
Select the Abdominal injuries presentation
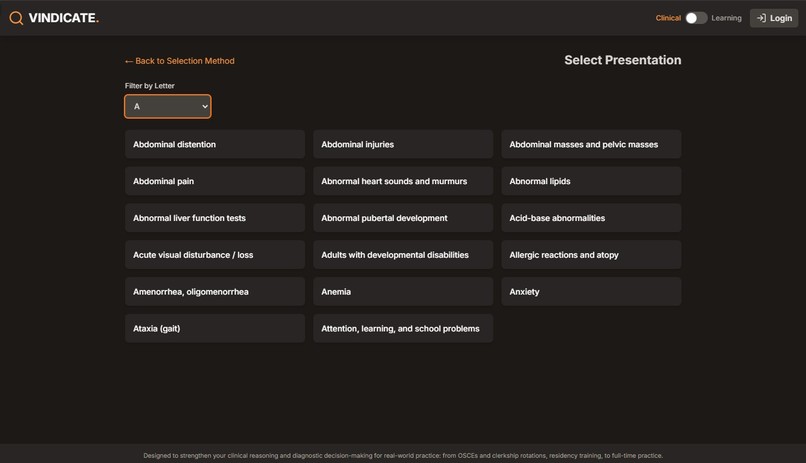(403, 144)
